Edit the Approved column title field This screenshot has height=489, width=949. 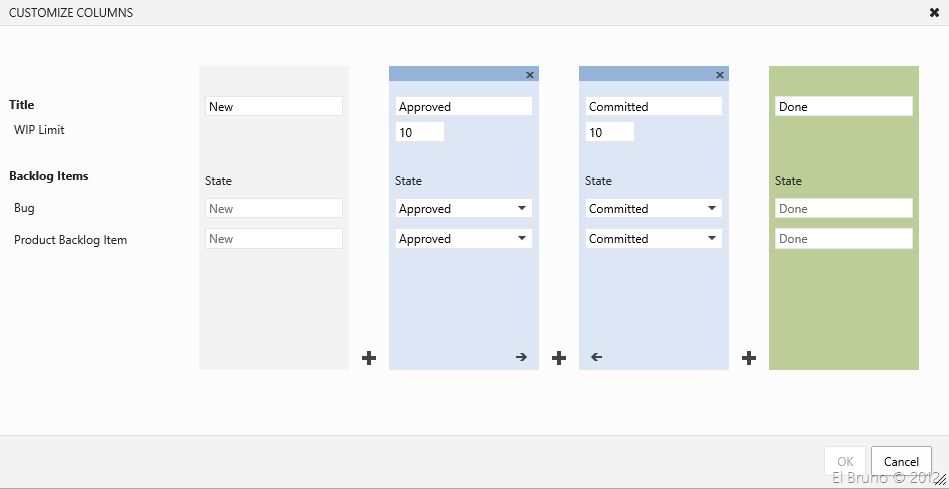pos(464,107)
